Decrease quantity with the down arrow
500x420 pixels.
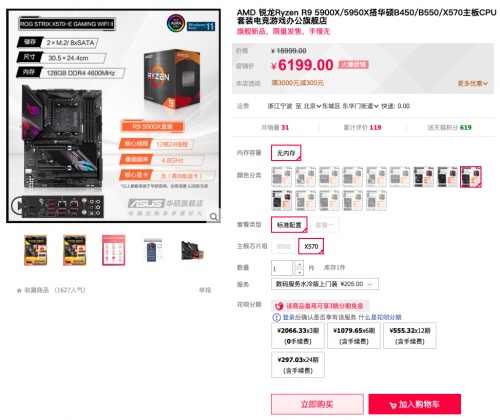tap(299, 272)
